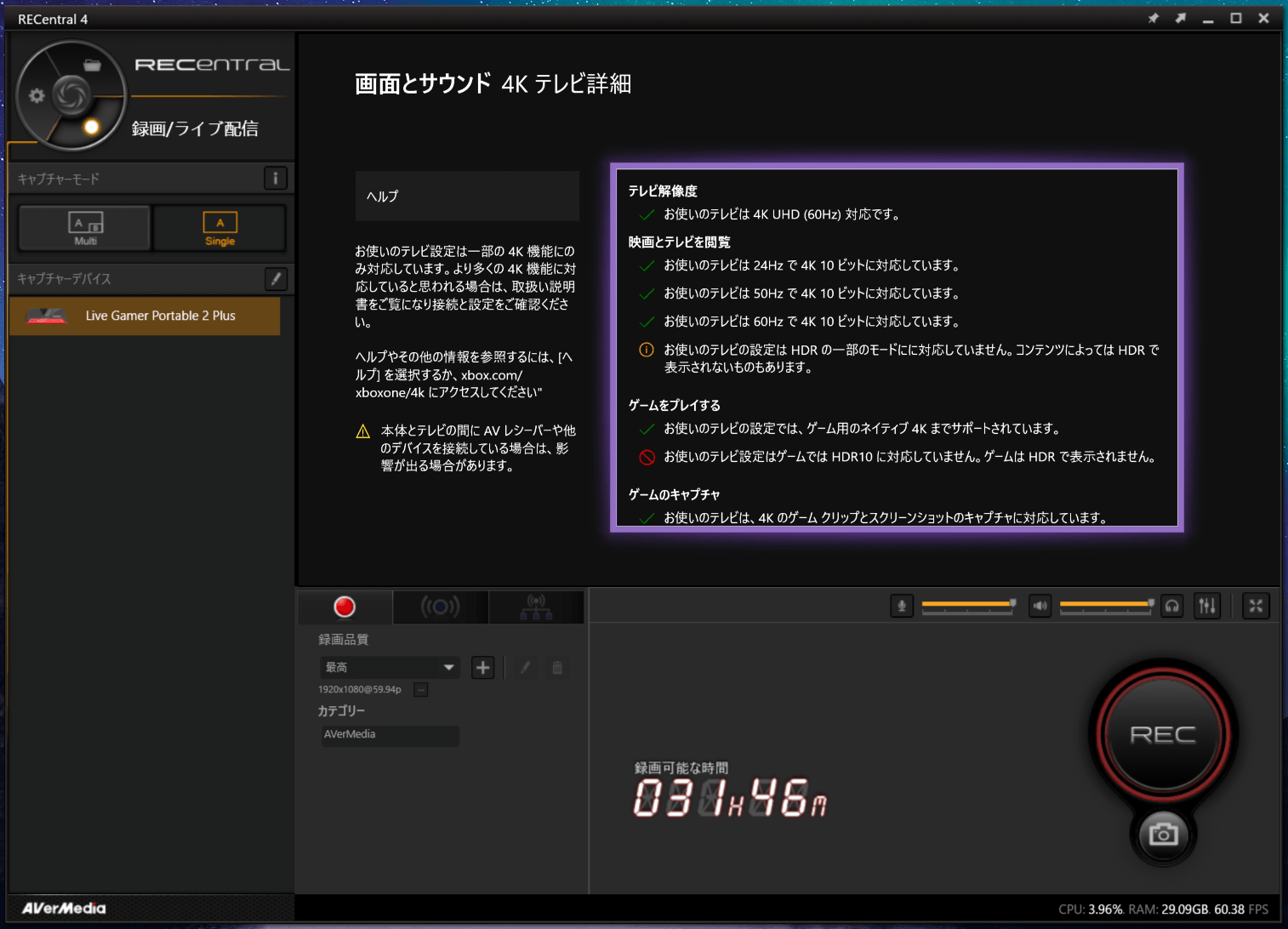
Task: Click the orange HDR partial-mode info line
Action: coord(899,359)
